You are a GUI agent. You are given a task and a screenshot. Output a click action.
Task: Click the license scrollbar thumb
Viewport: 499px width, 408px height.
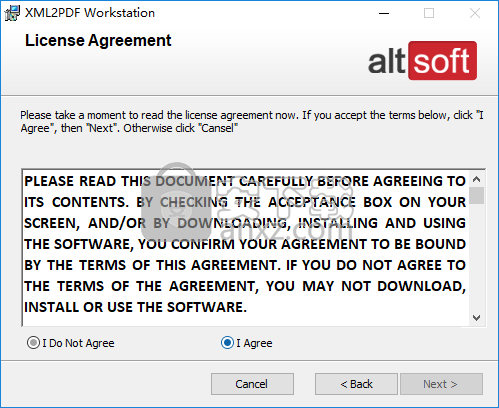point(477,195)
